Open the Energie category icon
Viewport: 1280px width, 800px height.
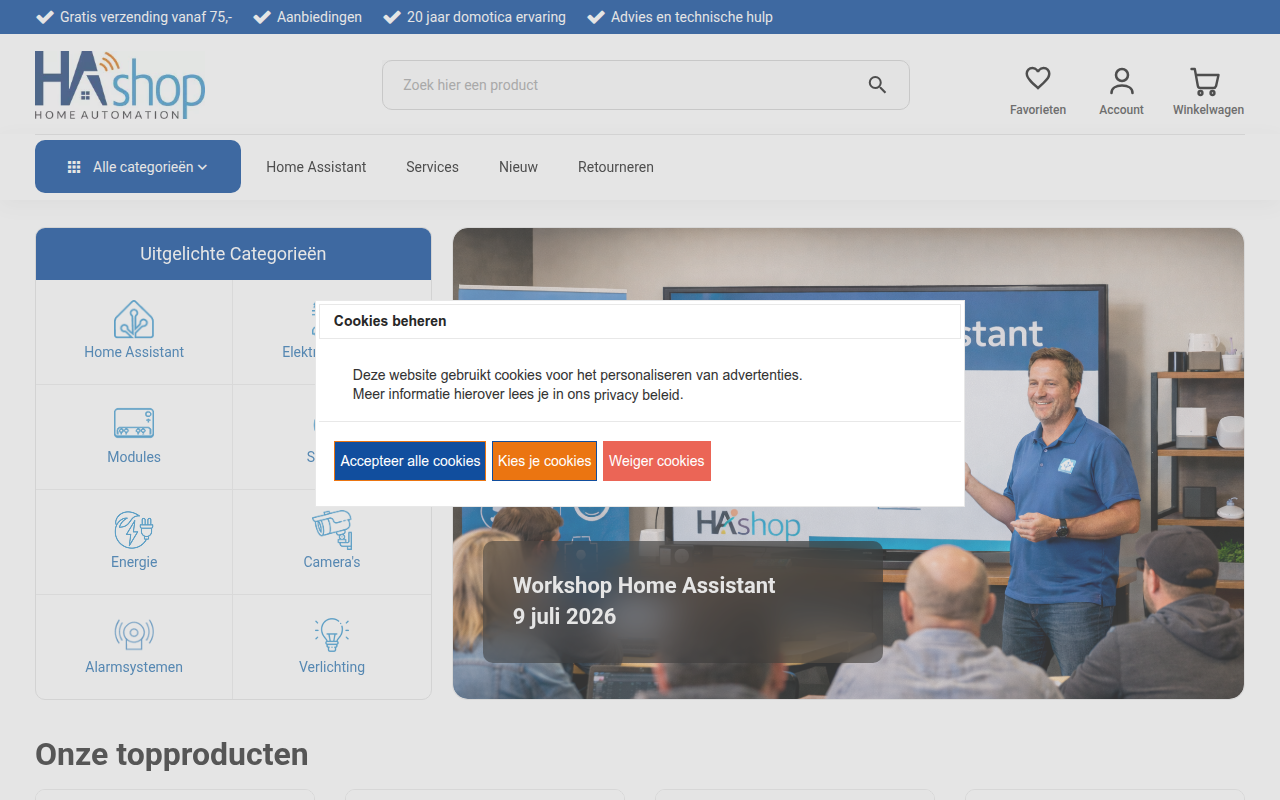point(134,529)
